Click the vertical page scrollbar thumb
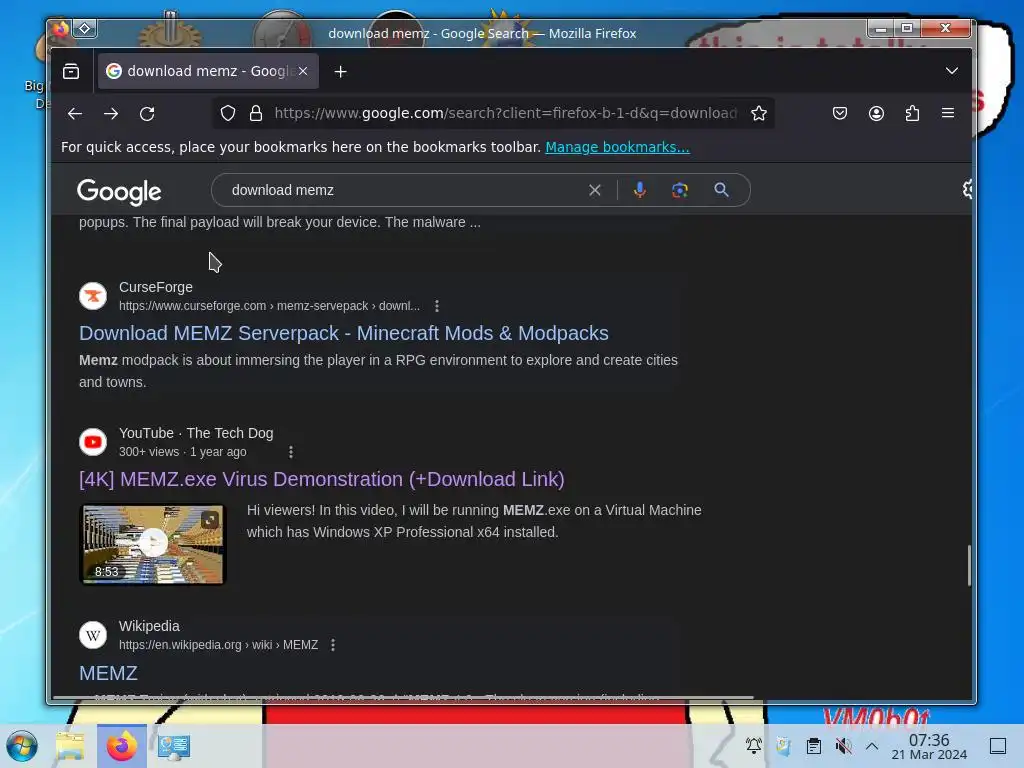Viewport: 1024px width, 768px height. coord(969,566)
